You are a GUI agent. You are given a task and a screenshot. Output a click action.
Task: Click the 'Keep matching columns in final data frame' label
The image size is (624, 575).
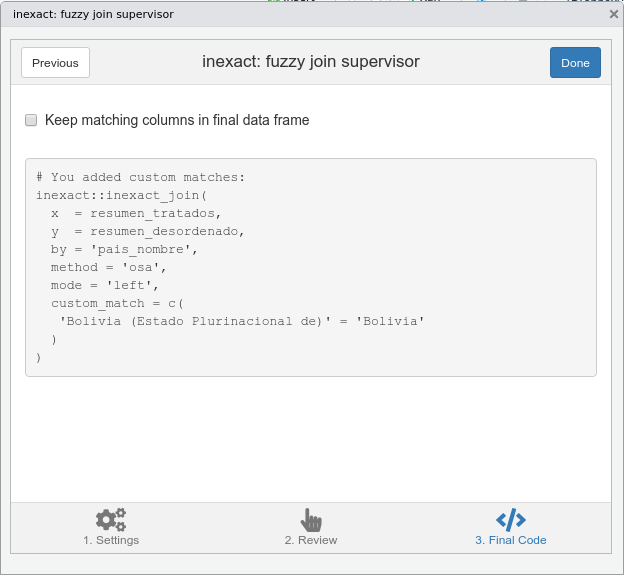click(177, 120)
